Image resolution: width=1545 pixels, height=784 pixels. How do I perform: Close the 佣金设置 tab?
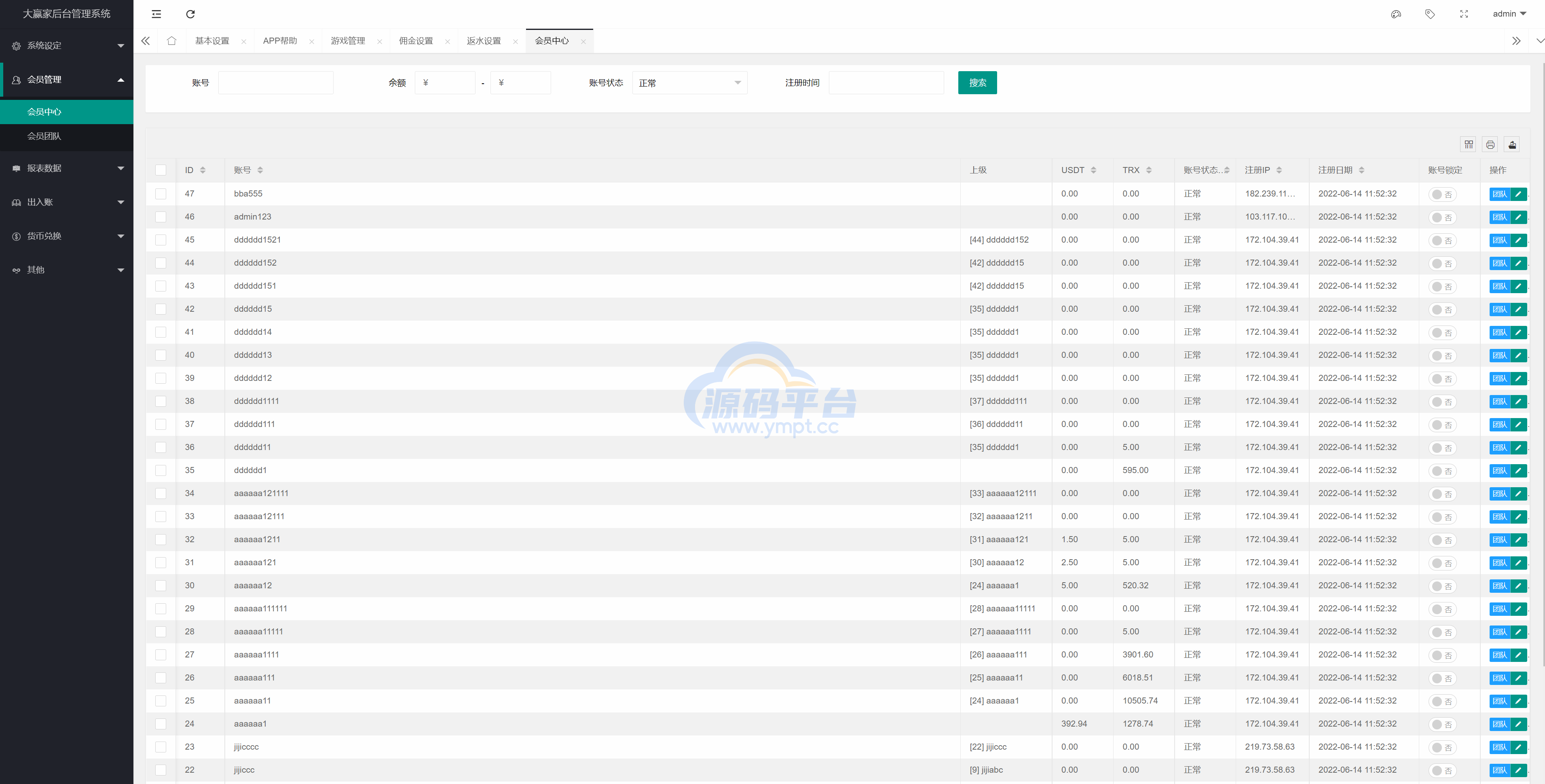click(x=448, y=41)
